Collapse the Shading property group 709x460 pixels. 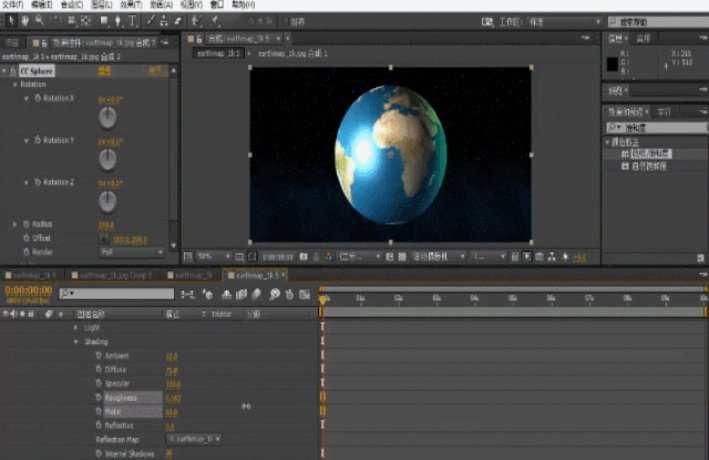[x=76, y=341]
